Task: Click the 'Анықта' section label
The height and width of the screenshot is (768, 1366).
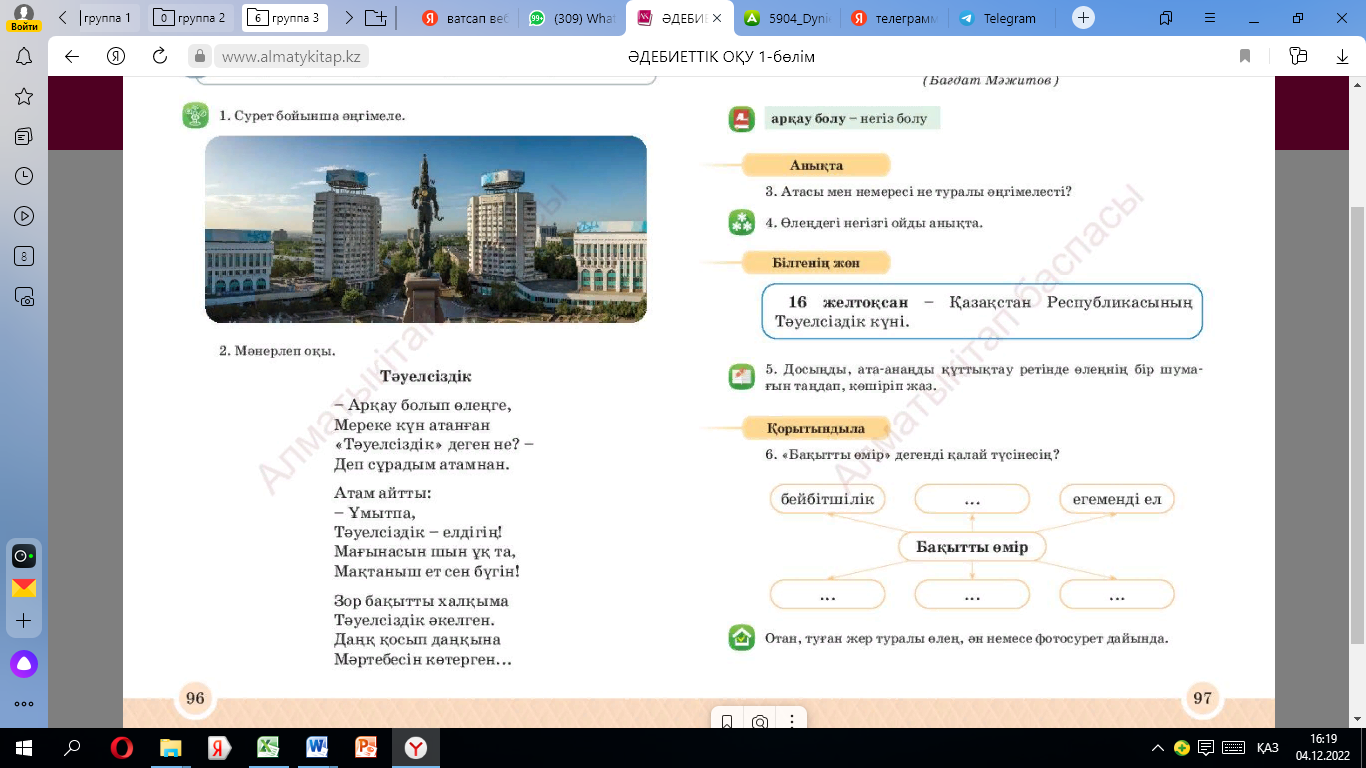Action: click(816, 165)
